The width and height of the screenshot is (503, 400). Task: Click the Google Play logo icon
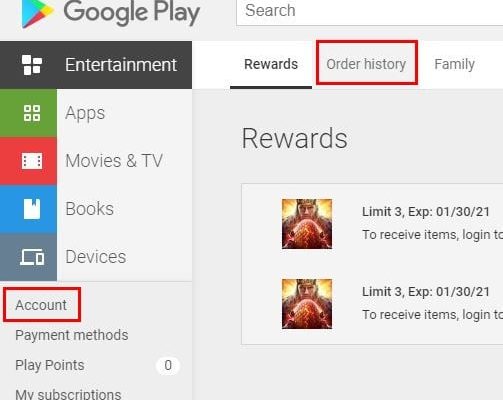pyautogui.click(x=37, y=13)
